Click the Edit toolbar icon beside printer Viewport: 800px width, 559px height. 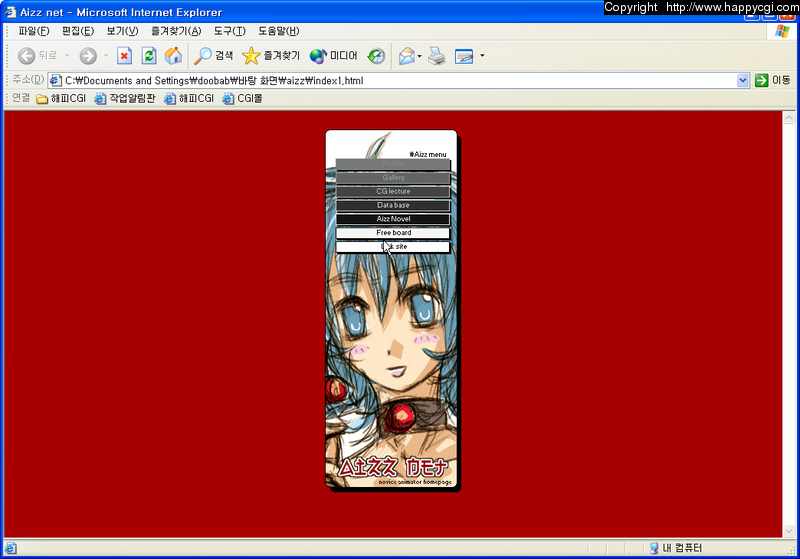[x=464, y=56]
